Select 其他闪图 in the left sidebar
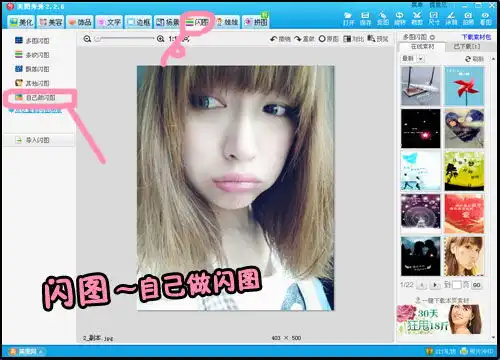 pos(32,83)
